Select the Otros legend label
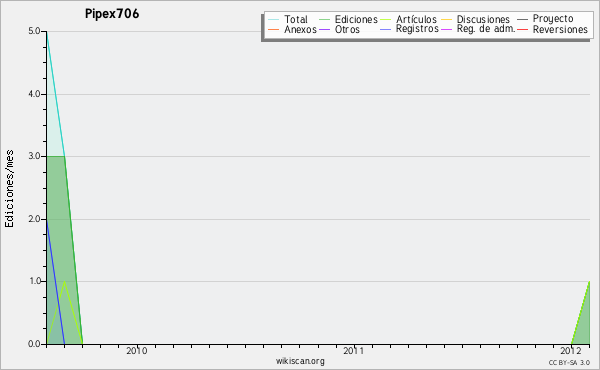This screenshot has height=370, width=600. point(347,29)
